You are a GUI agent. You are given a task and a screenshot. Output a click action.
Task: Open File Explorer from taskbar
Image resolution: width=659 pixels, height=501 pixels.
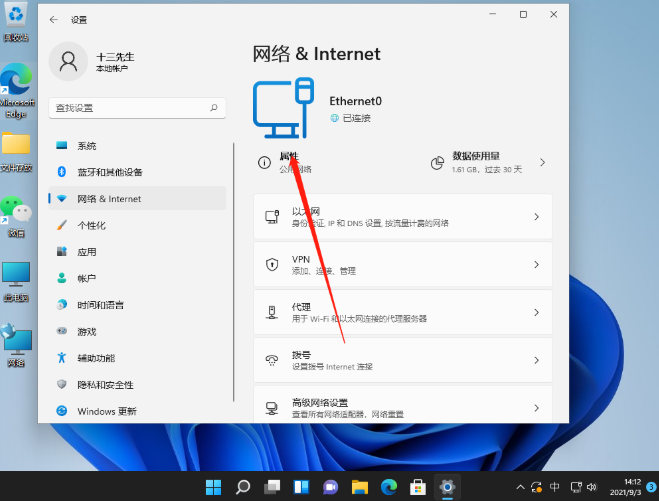tap(360, 487)
